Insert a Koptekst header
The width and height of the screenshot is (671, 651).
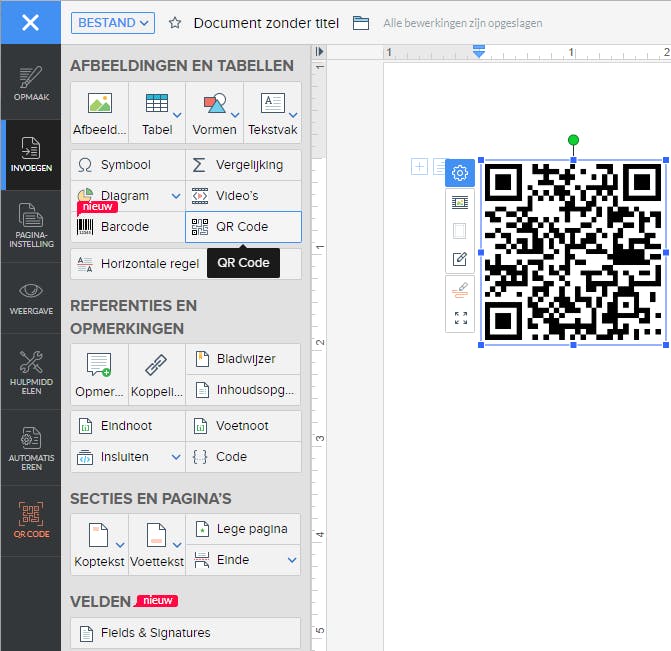(99, 544)
